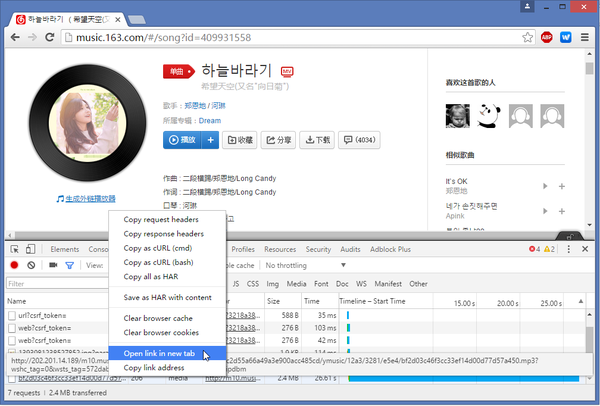Click the blue plus add-to-playlist button
The image size is (600, 406).
(210, 140)
